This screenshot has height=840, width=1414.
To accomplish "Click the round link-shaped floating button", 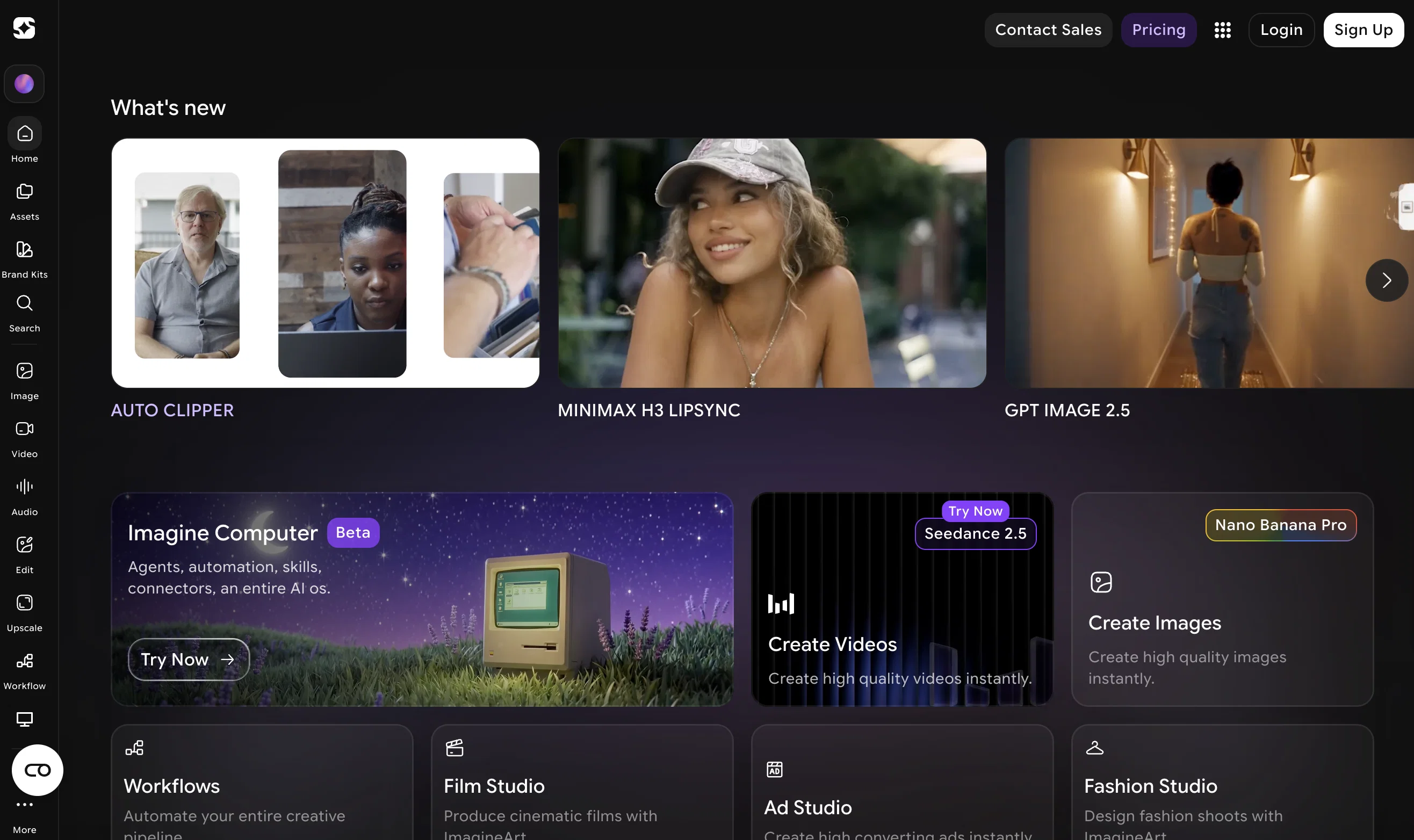I will [38, 770].
